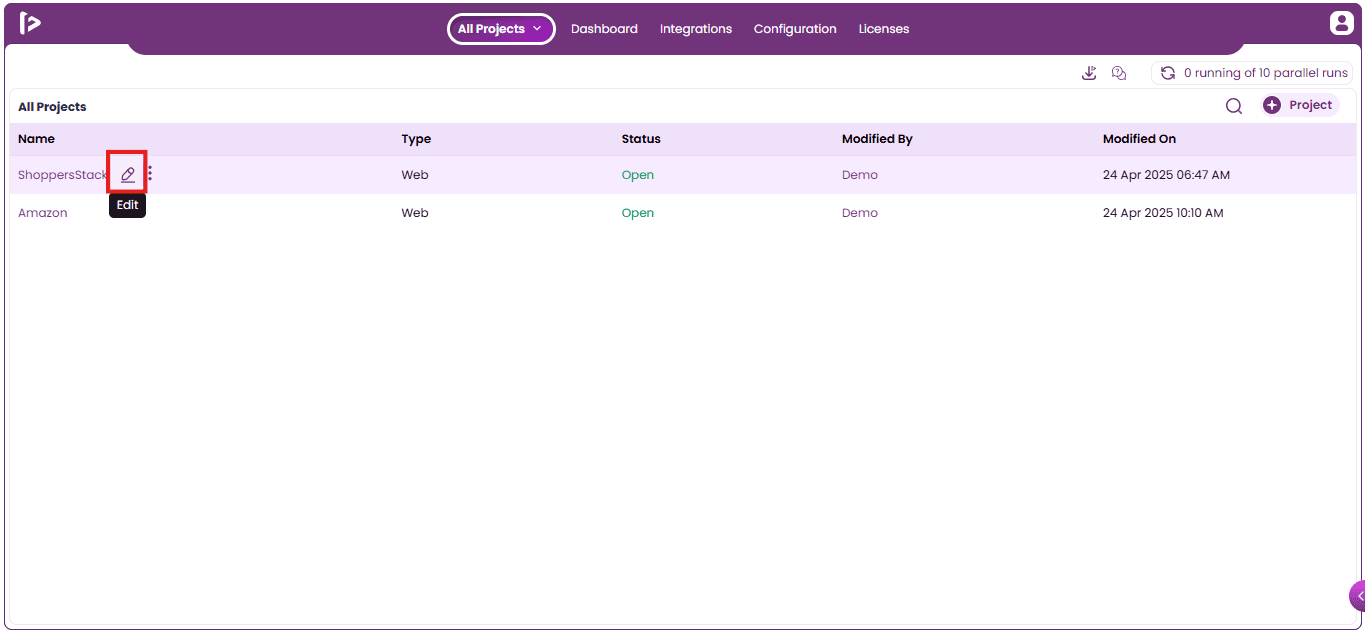
Task: Click the Modified On column header
Action: 1140,139
